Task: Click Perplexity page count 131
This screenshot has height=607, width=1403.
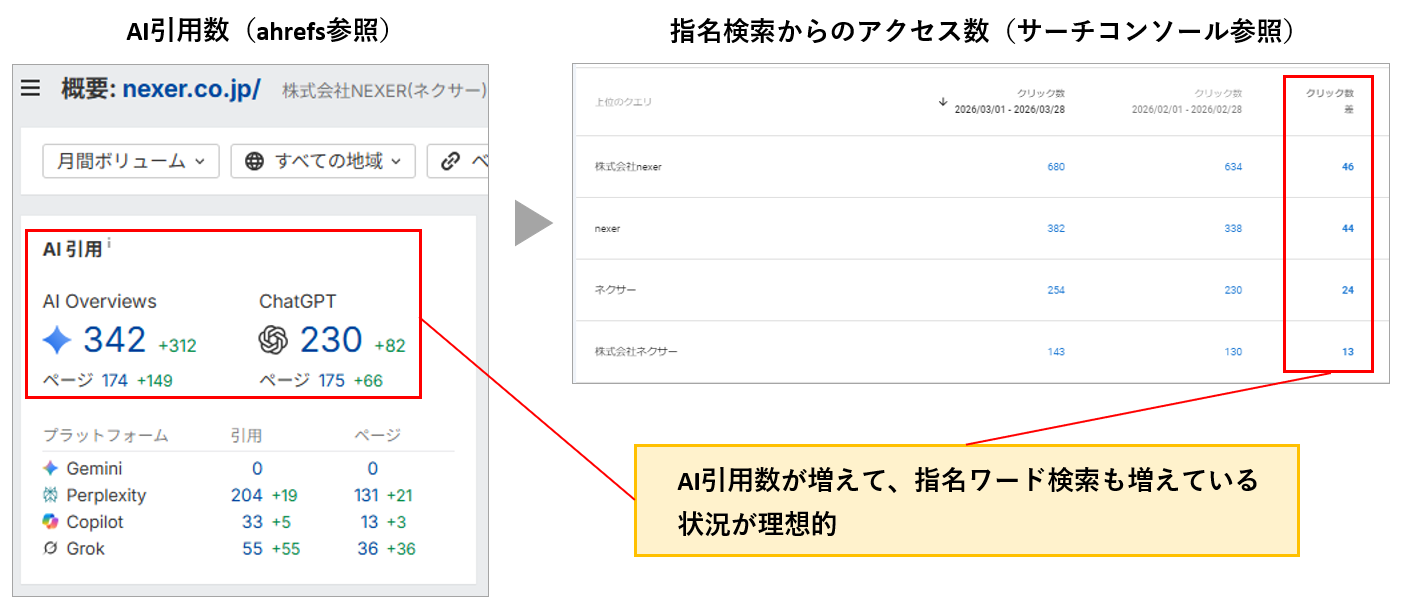Action: coord(368,495)
